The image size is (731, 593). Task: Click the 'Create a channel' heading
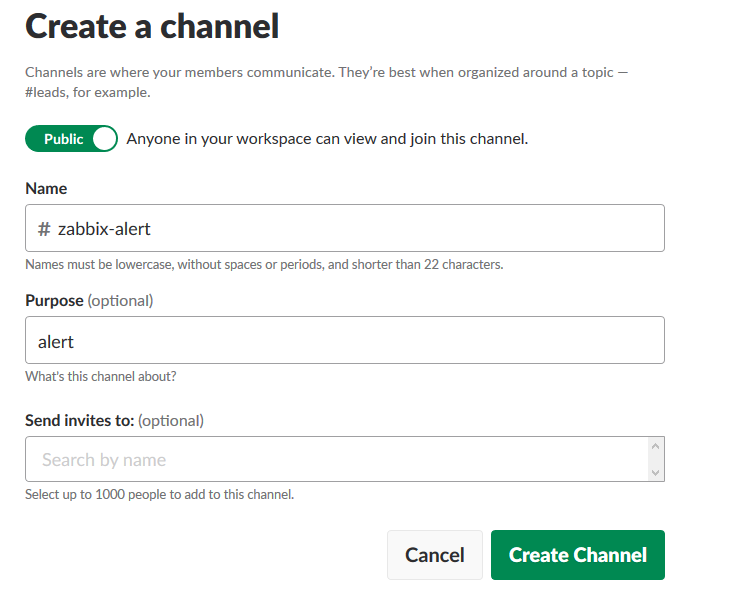(152, 26)
